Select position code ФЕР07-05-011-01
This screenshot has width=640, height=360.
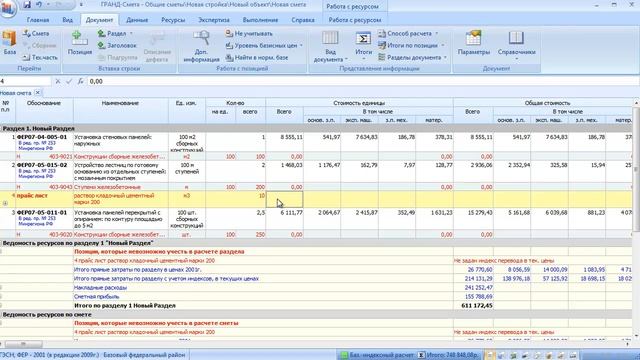pyautogui.click(x=42, y=213)
